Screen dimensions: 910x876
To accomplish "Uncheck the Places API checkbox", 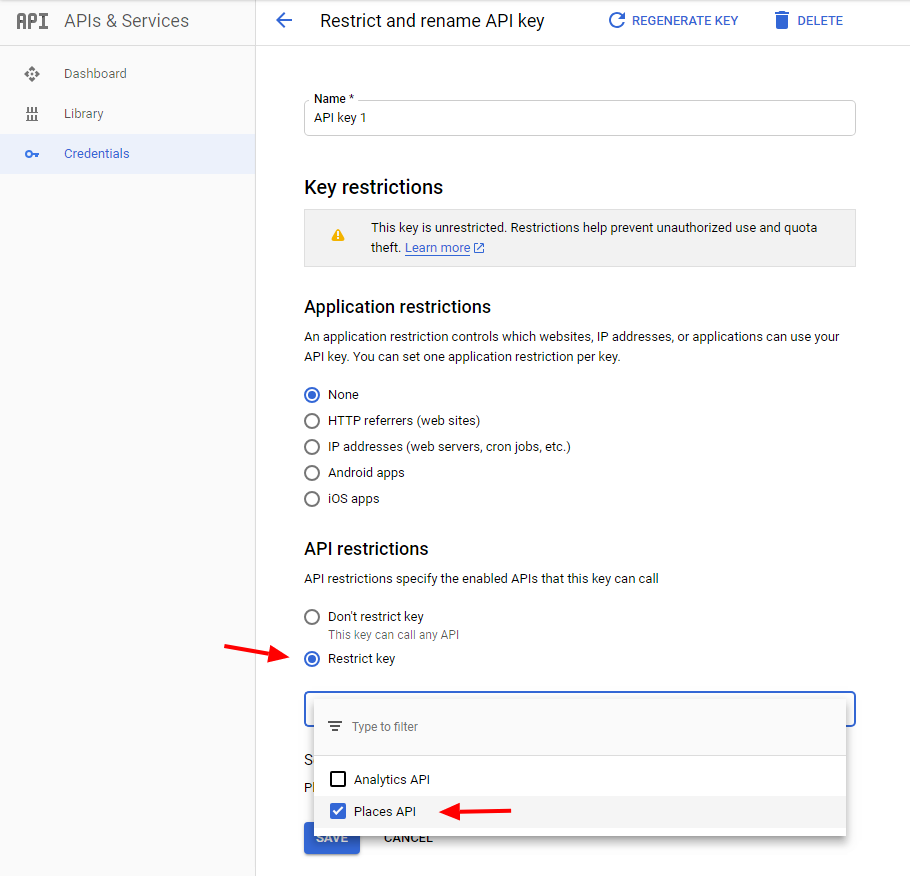I will pos(338,811).
